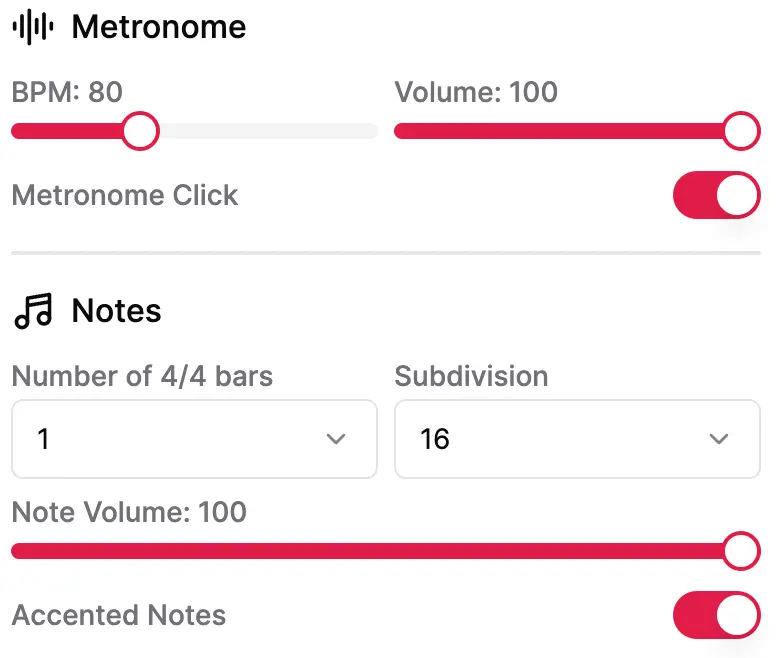Disable the Metronome Click switch
Viewport: 776px width, 658px height.
716,195
